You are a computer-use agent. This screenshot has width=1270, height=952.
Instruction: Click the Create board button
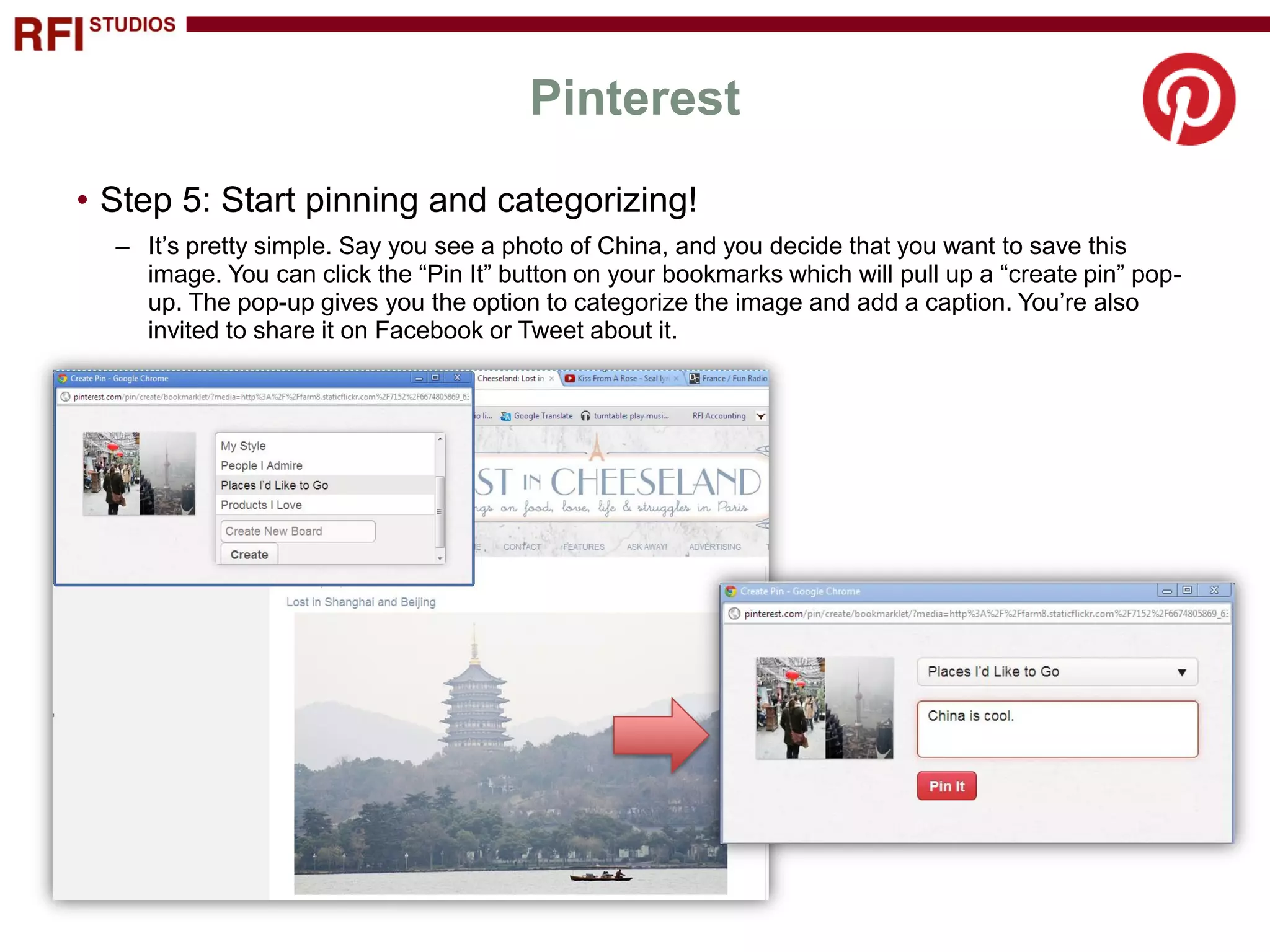point(249,555)
